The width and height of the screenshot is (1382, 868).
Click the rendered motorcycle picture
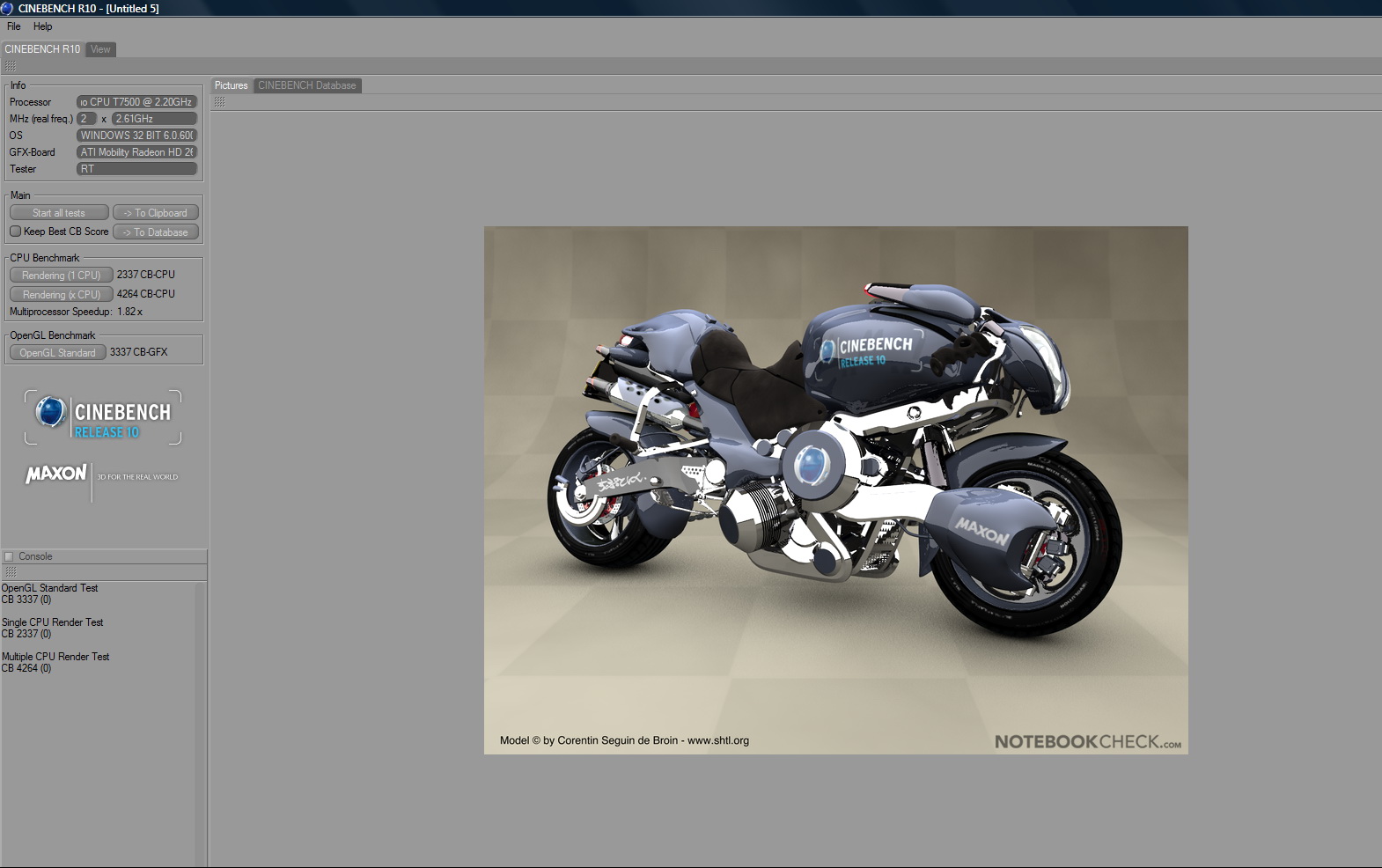click(x=836, y=490)
